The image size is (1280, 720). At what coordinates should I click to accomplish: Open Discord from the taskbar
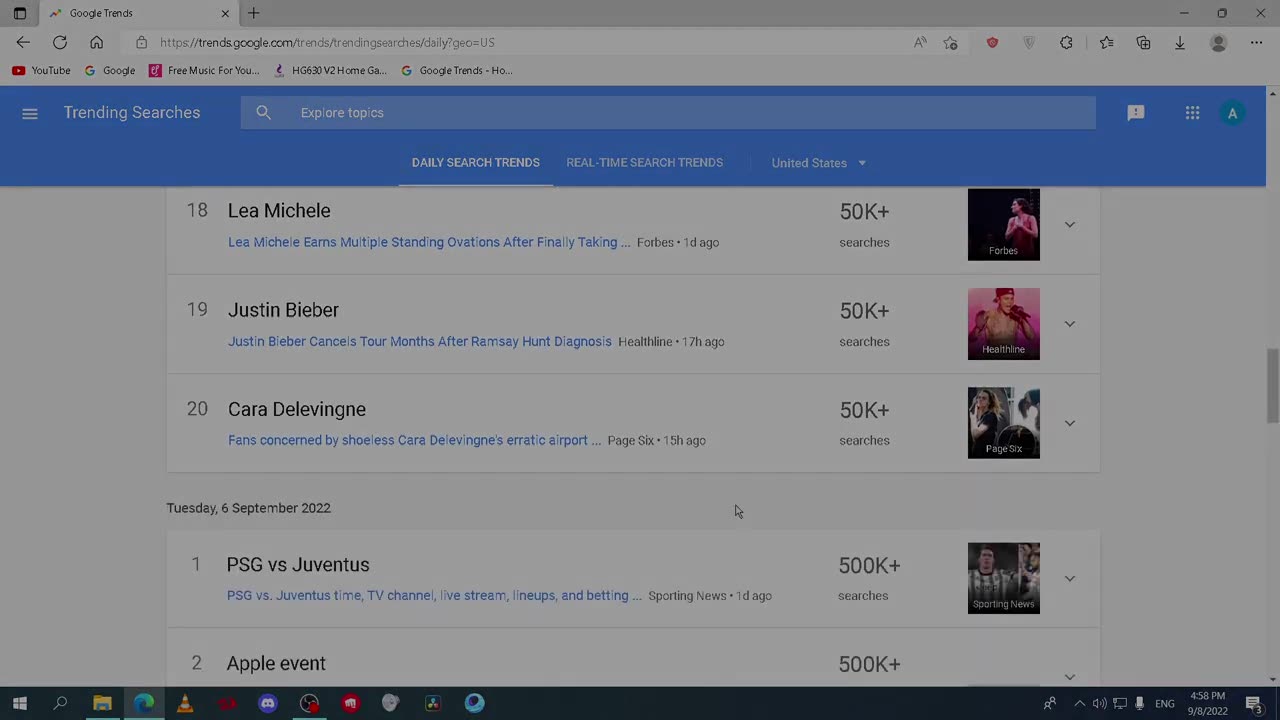point(268,703)
